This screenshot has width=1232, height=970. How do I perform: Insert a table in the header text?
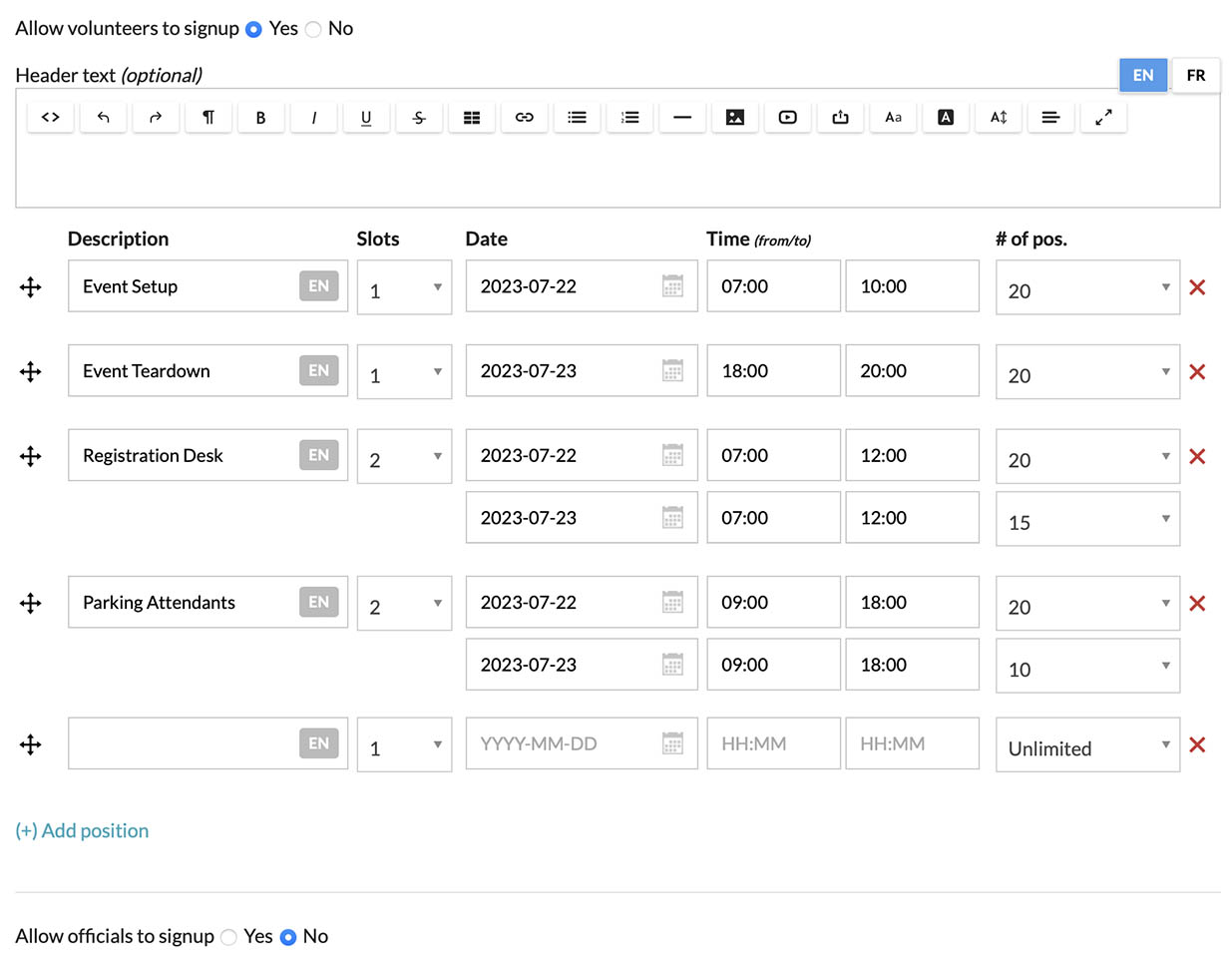click(472, 118)
